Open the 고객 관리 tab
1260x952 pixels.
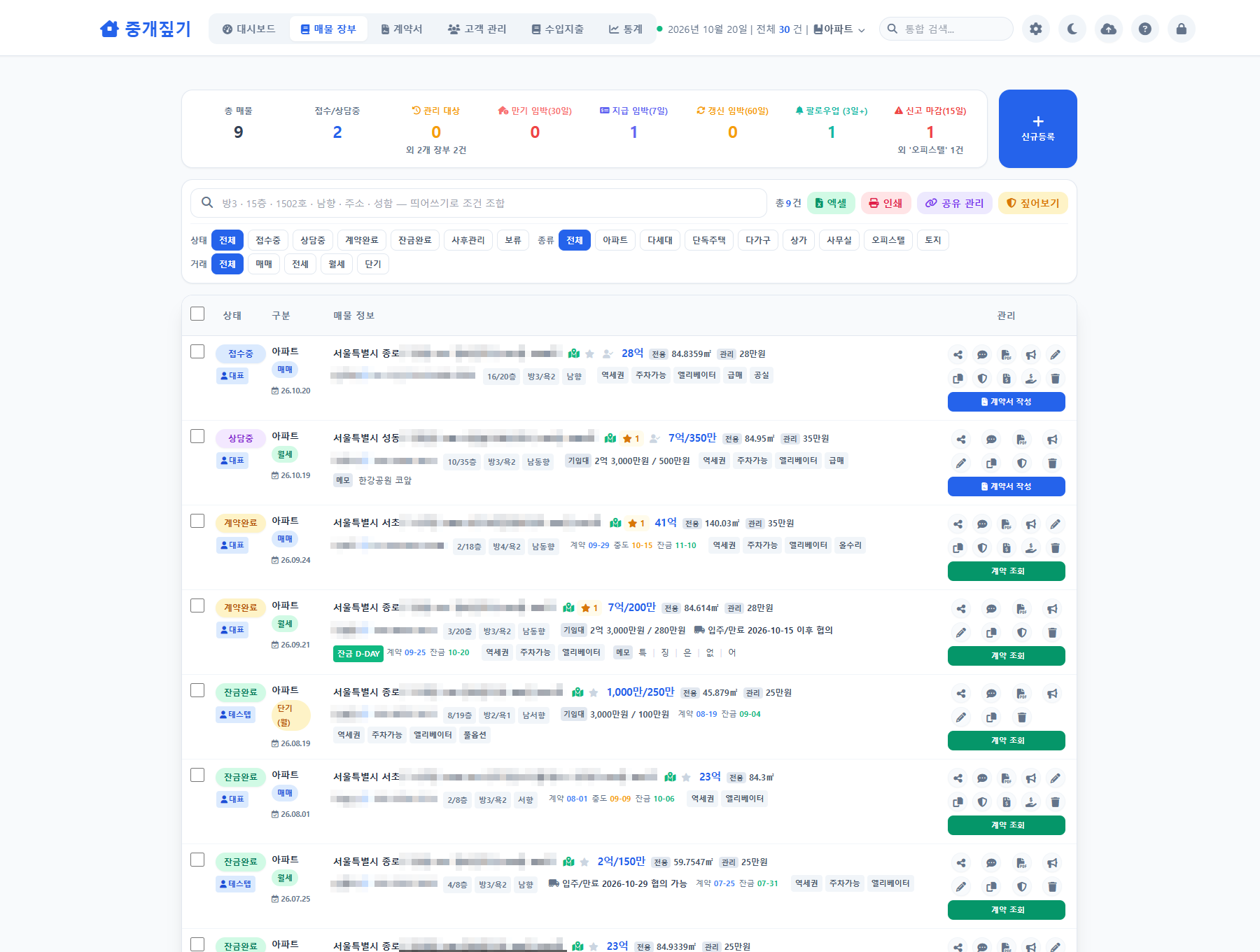point(477,29)
